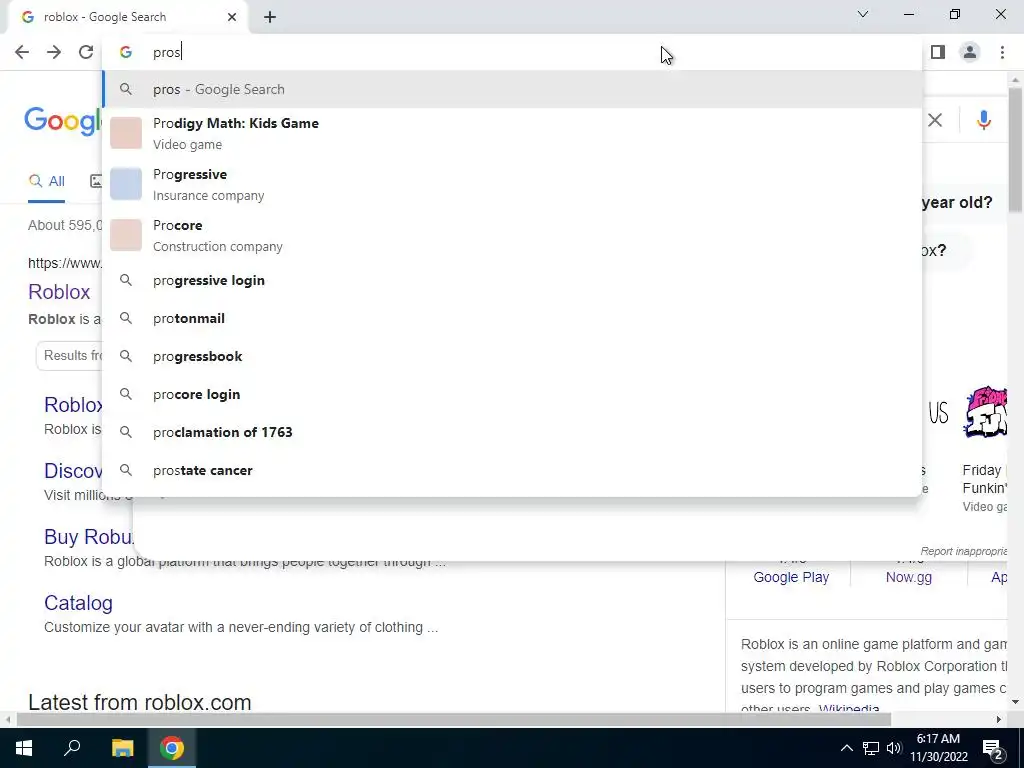Click the vertical page scrollbar
This screenshot has height=768, width=1024.
[x=1015, y=149]
